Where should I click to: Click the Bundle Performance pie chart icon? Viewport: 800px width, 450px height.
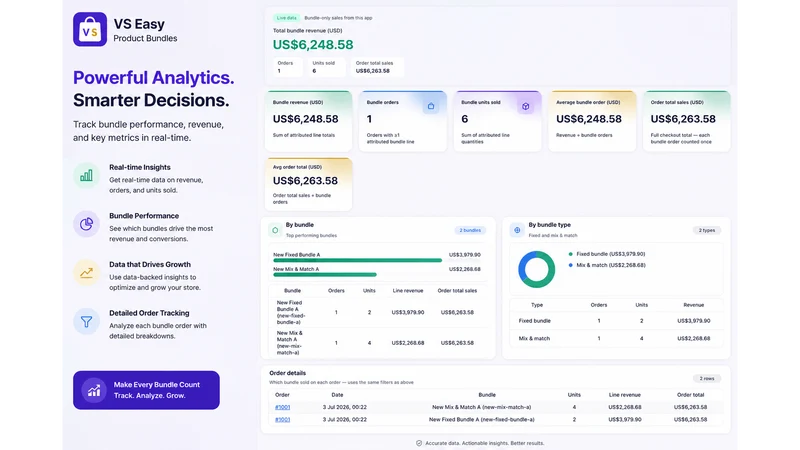(x=86, y=224)
